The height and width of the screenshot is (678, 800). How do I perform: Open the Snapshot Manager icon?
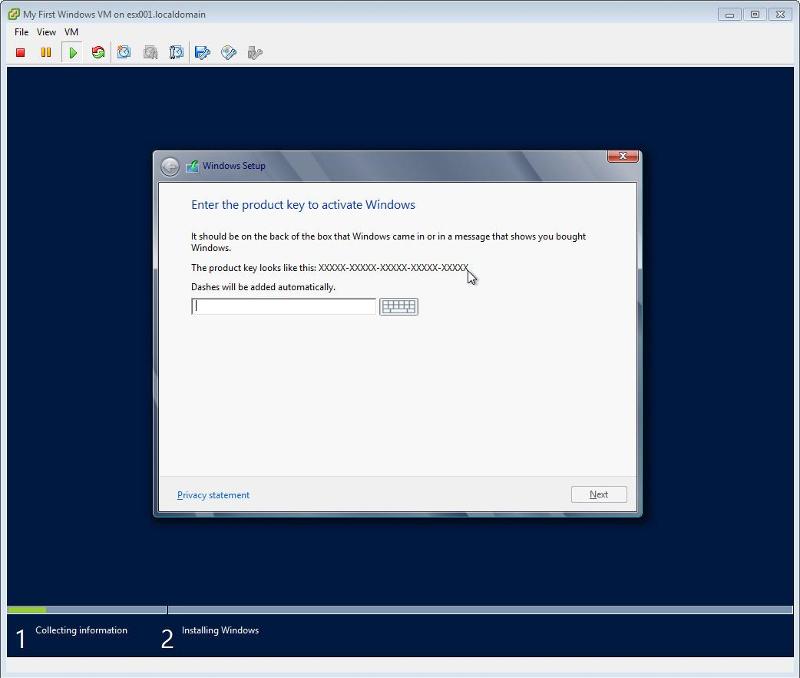click(176, 53)
